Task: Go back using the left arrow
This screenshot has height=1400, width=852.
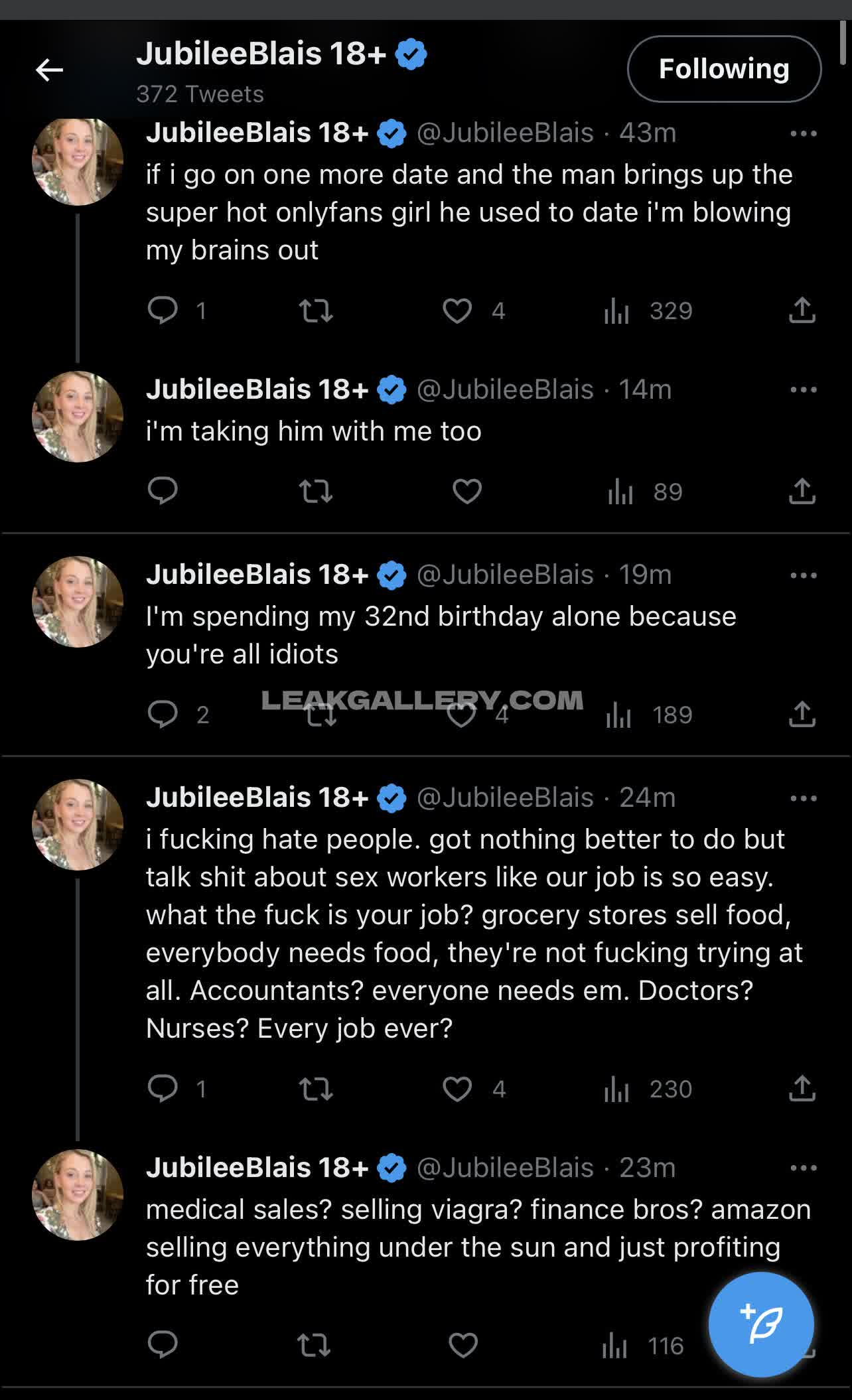Action: tap(49, 70)
